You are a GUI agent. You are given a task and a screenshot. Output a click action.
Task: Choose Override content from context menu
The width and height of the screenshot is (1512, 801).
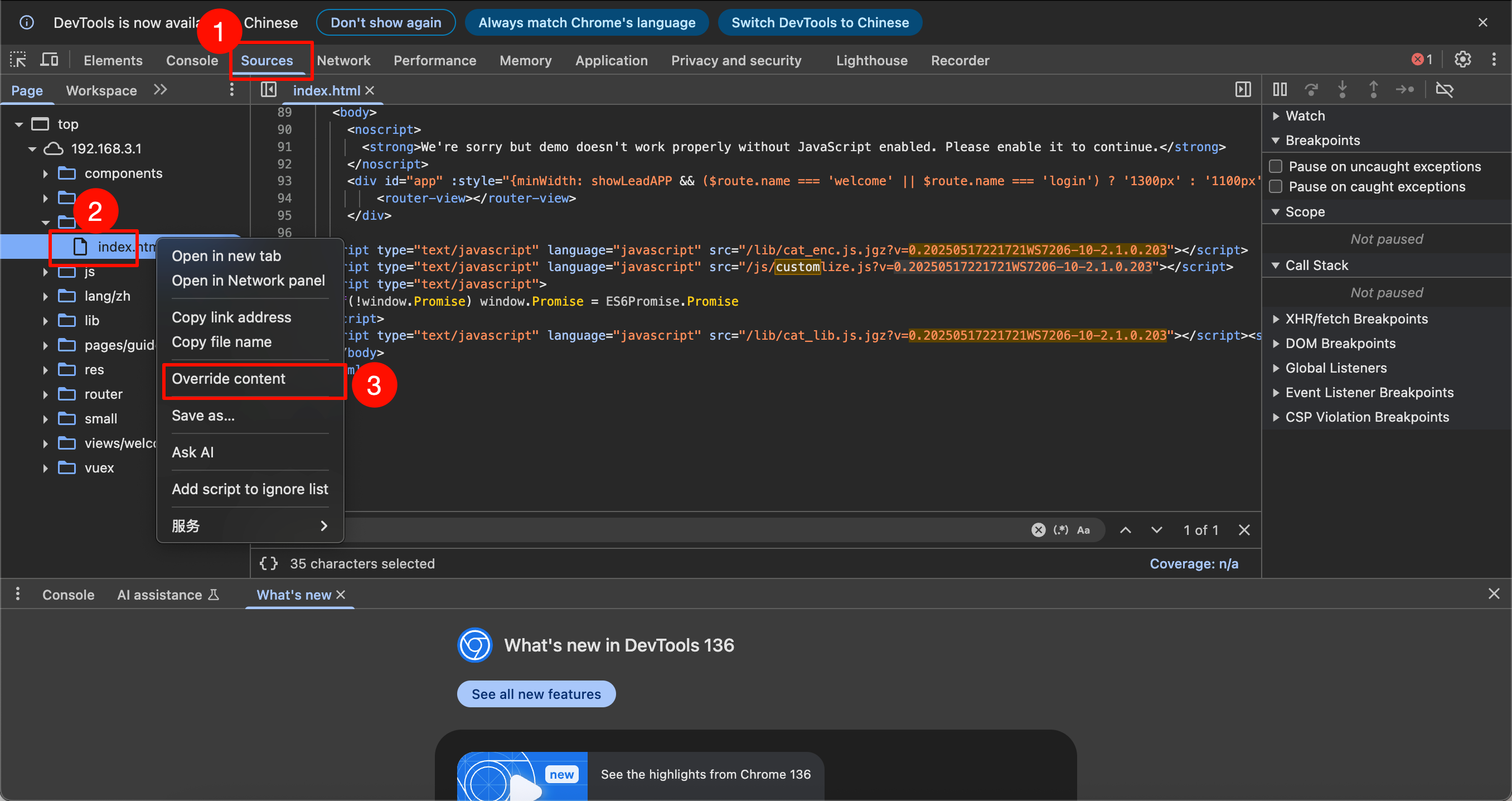(250, 379)
